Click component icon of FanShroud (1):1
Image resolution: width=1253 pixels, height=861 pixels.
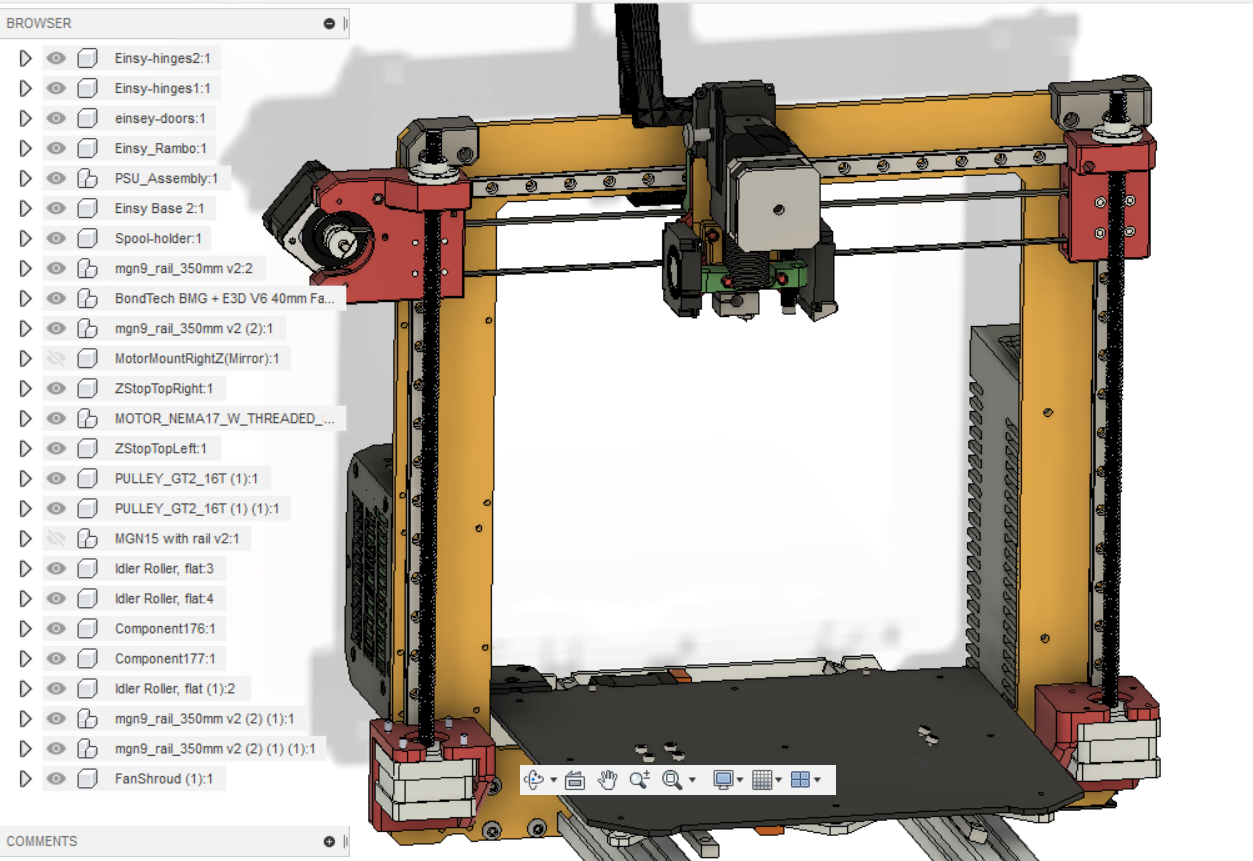click(x=88, y=778)
